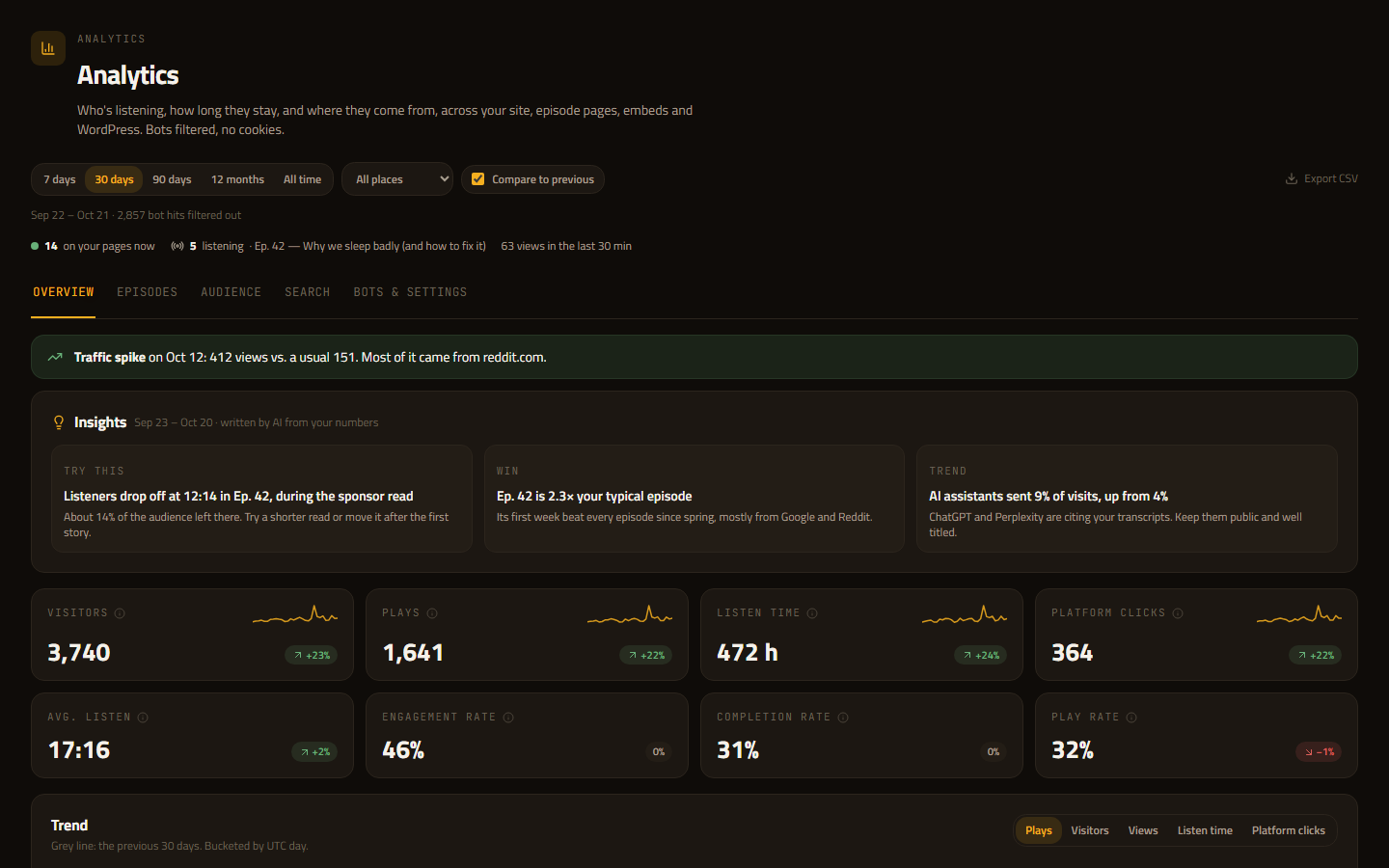Image resolution: width=1389 pixels, height=868 pixels.
Task: Select the All time range
Action: (302, 179)
